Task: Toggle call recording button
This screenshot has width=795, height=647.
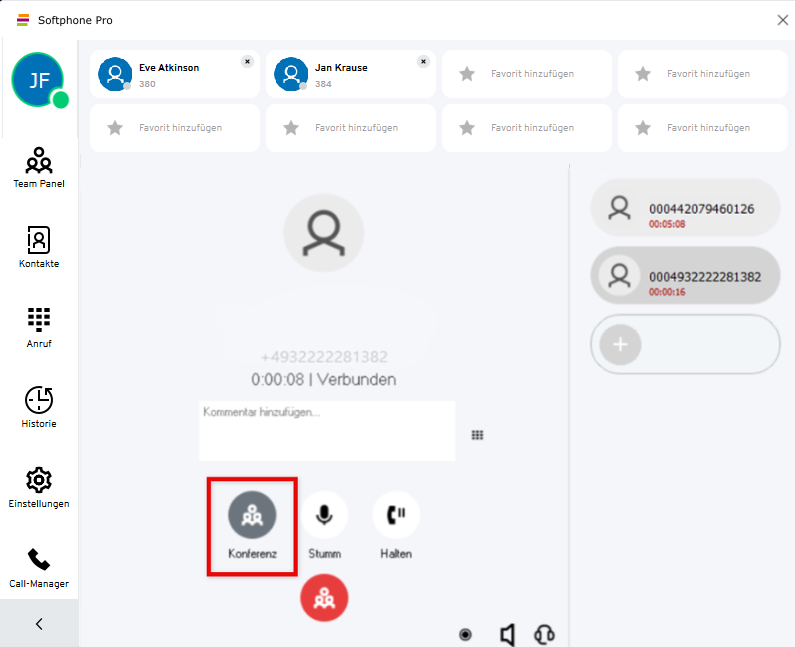Action: [x=465, y=635]
